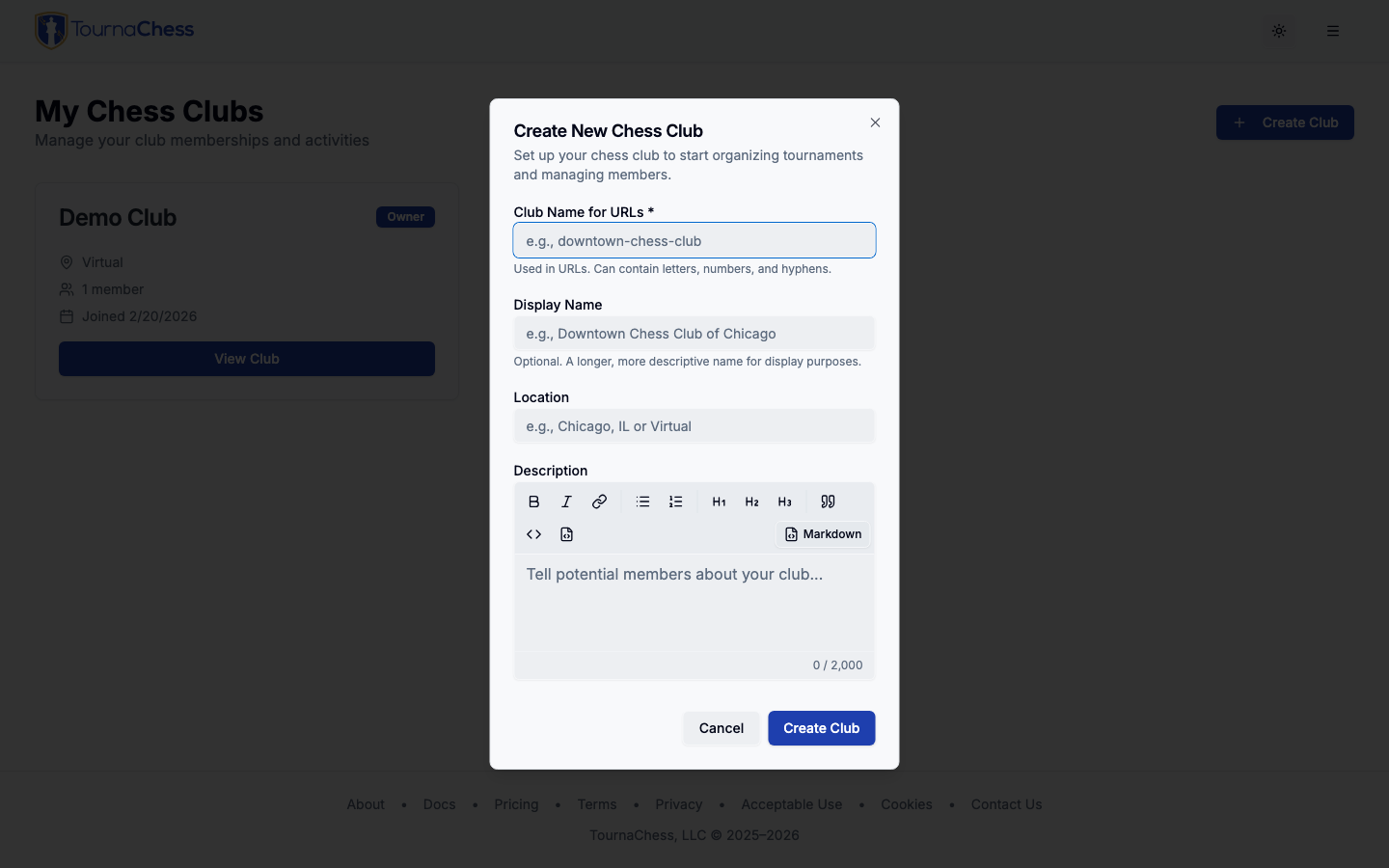Click into the Location field
This screenshot has height=868, width=1389.
[694, 426]
